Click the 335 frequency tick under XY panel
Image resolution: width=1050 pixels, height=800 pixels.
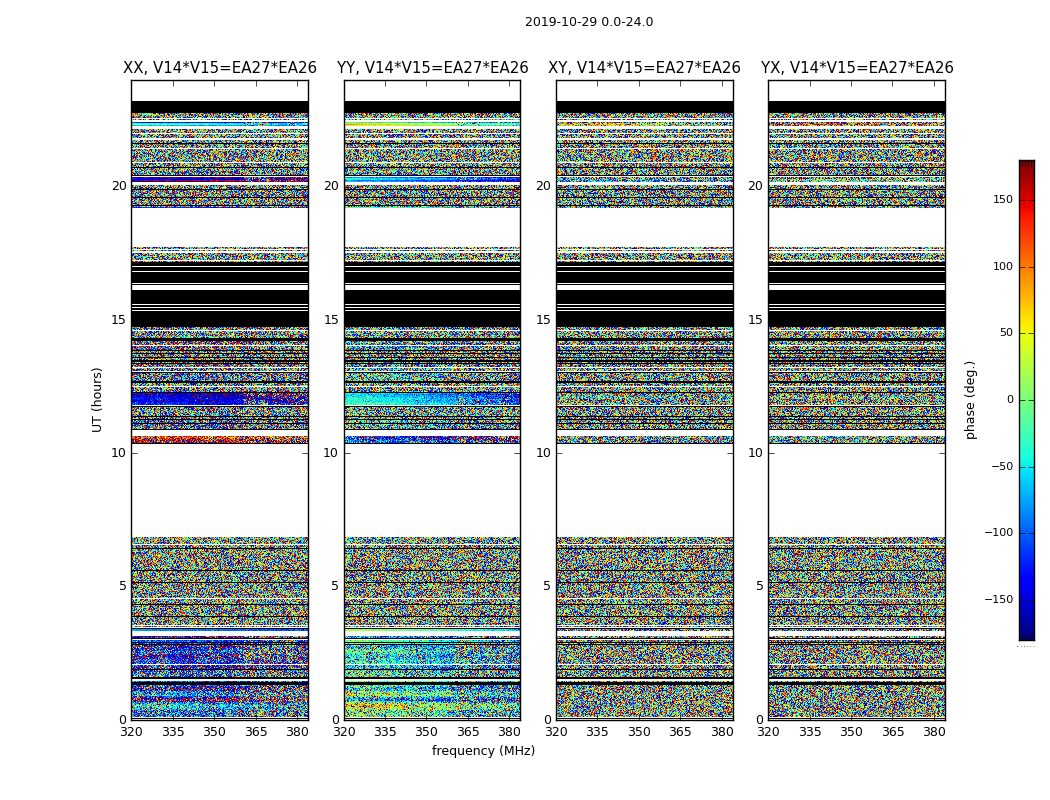pos(597,732)
